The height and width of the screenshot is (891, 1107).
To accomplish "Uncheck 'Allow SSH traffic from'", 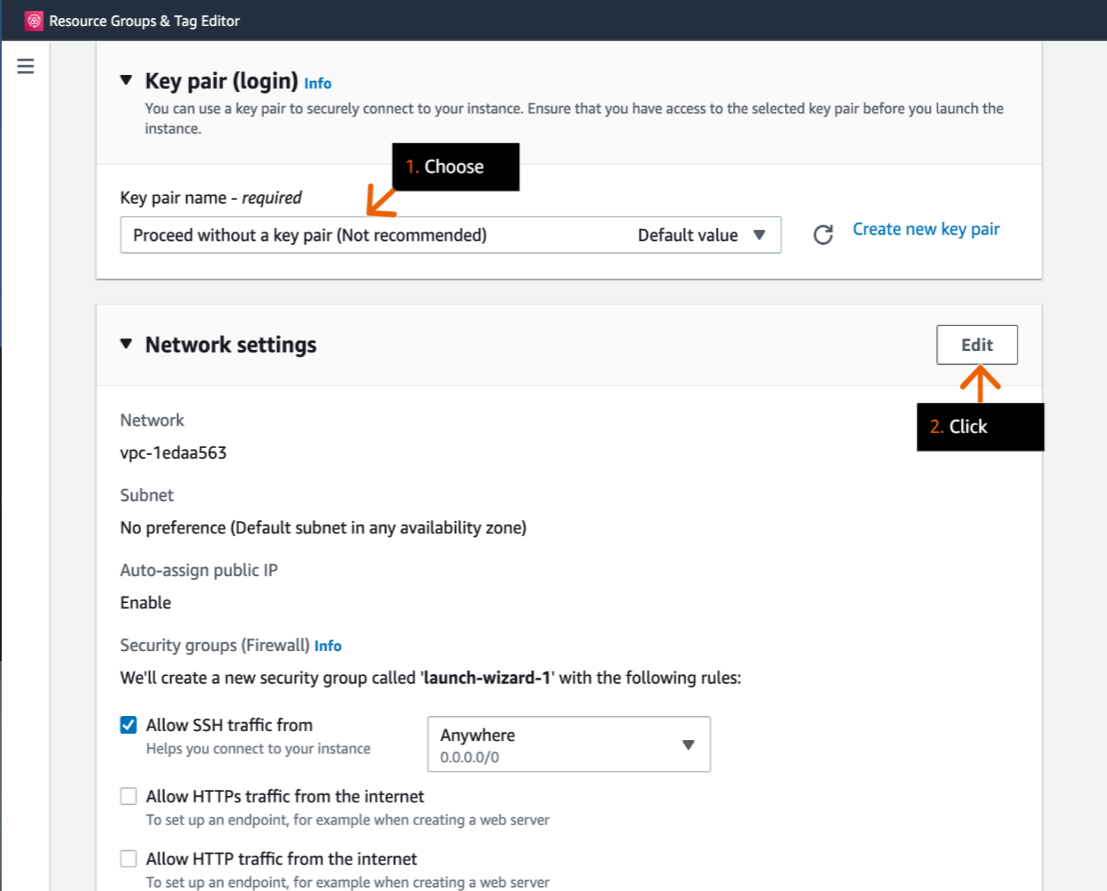I will (x=128, y=725).
